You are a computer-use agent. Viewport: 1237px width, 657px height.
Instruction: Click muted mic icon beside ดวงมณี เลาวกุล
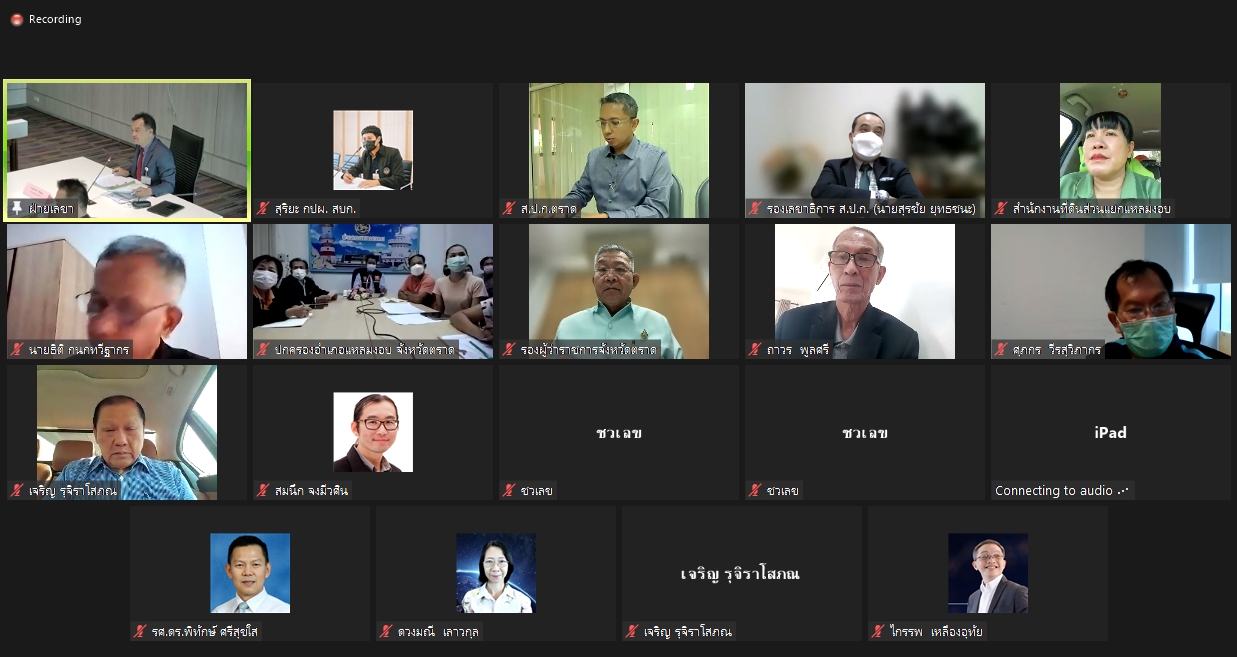tap(387, 631)
